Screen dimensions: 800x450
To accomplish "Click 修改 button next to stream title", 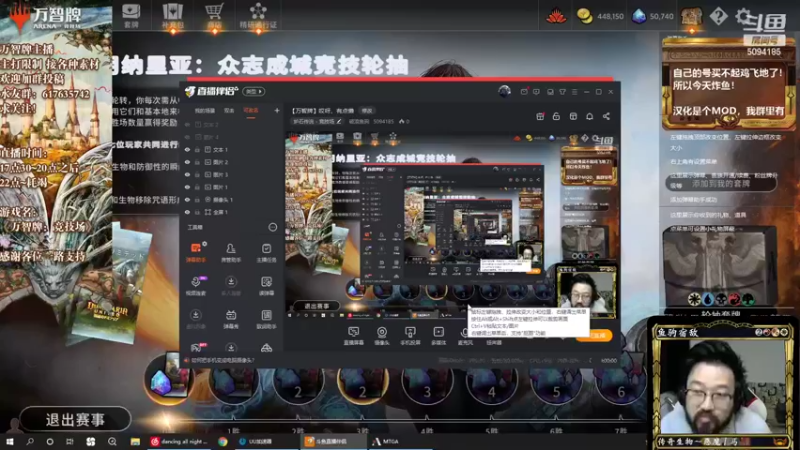I will click(366, 110).
